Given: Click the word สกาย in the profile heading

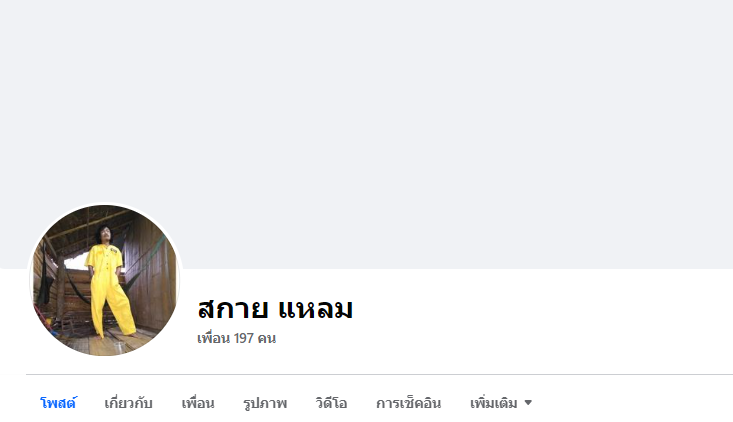Looking at the screenshot, I should [x=232, y=309].
